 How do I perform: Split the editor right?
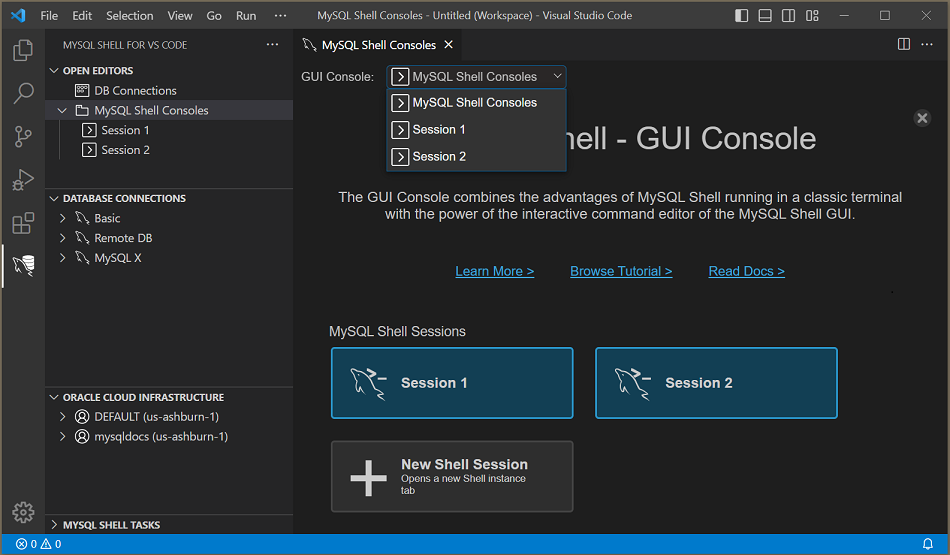[x=904, y=44]
